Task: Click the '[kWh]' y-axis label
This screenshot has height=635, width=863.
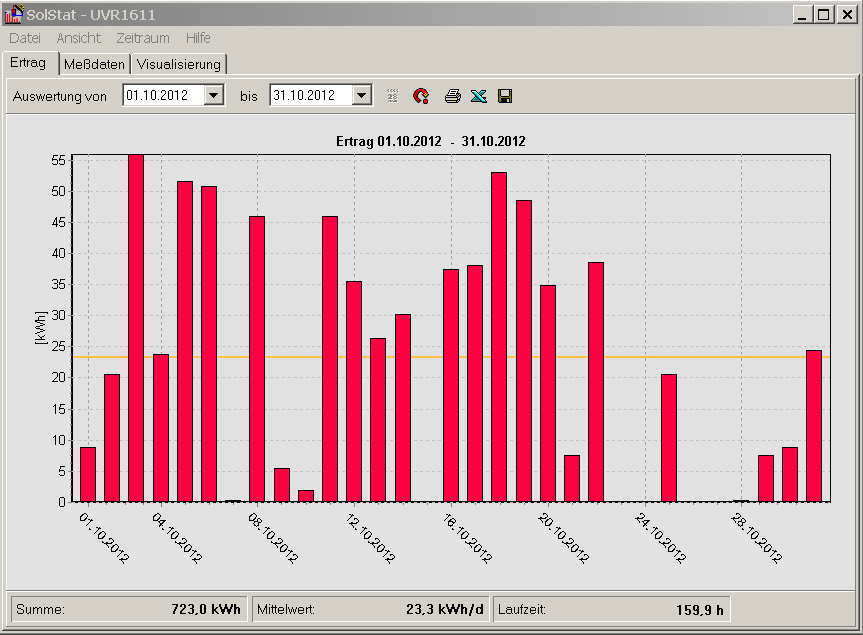Action: click(x=41, y=329)
